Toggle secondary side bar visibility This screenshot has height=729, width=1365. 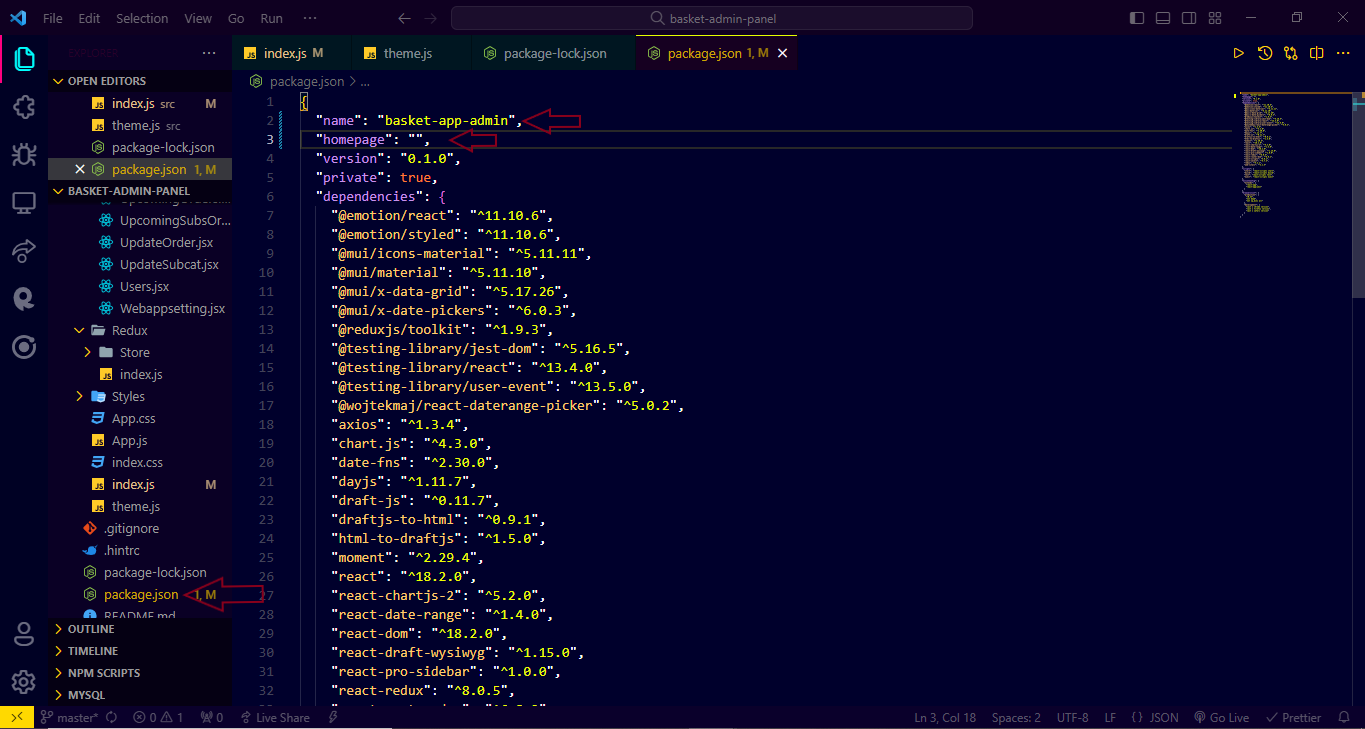pos(1189,18)
